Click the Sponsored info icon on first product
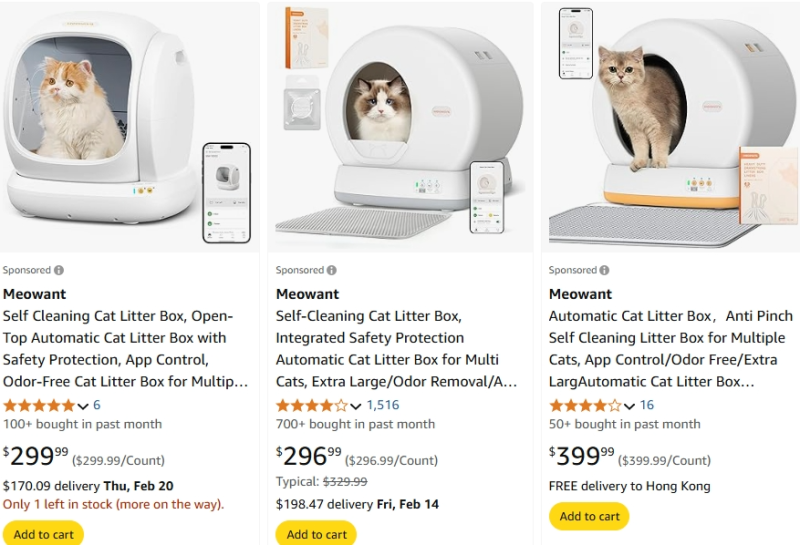Viewport: 800px width, 545px height. click(x=59, y=270)
